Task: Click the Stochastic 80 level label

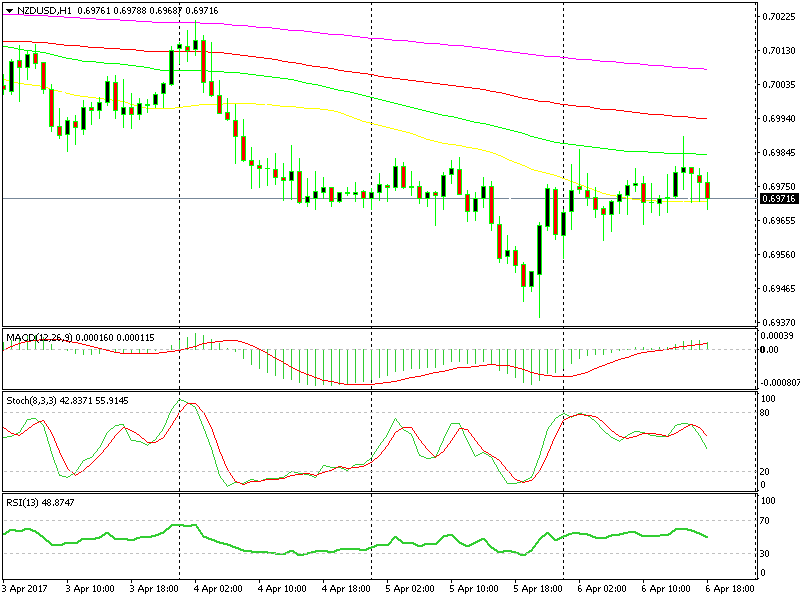Action: 765,412
